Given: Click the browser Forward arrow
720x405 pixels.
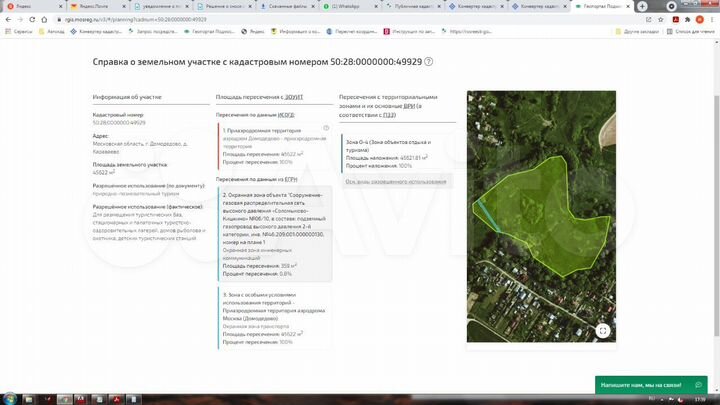Looking at the screenshot, I should (20, 20).
